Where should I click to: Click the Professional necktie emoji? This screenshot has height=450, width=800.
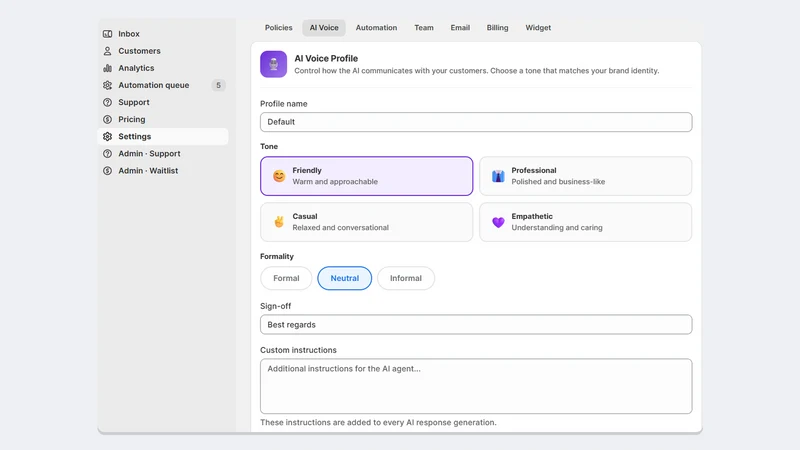coord(498,176)
